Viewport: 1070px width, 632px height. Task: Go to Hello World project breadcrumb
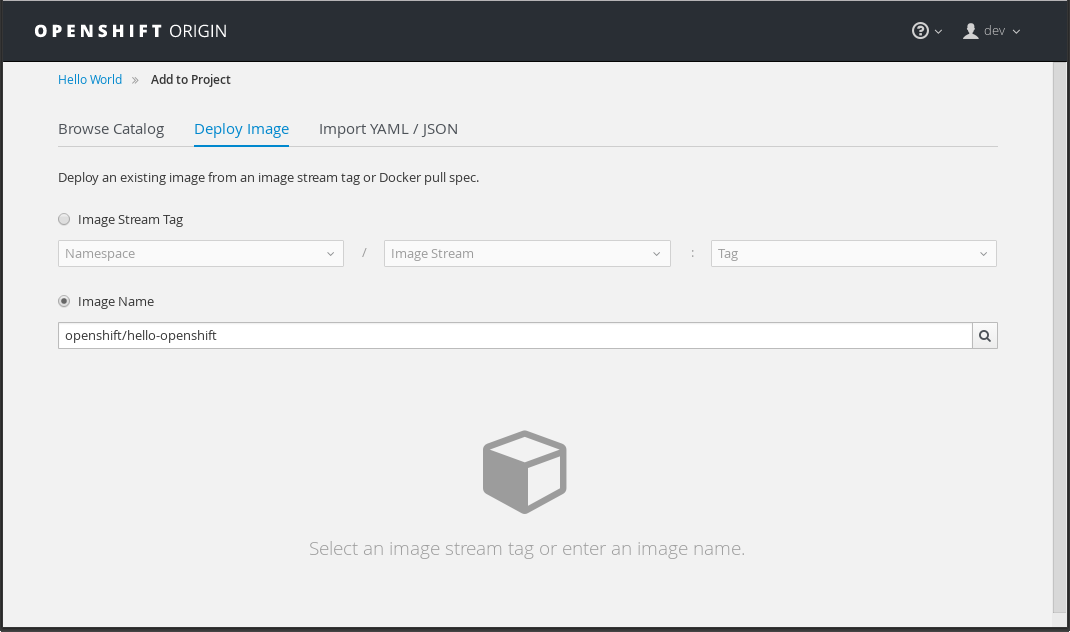pos(90,80)
